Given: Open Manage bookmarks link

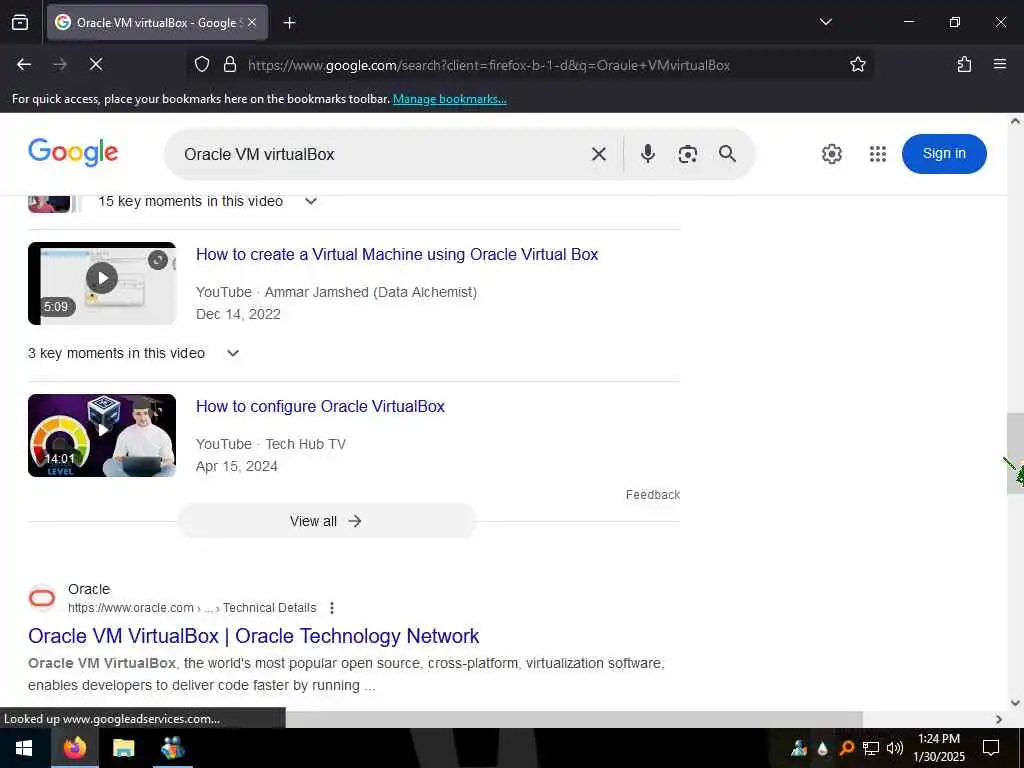Looking at the screenshot, I should tap(449, 99).
